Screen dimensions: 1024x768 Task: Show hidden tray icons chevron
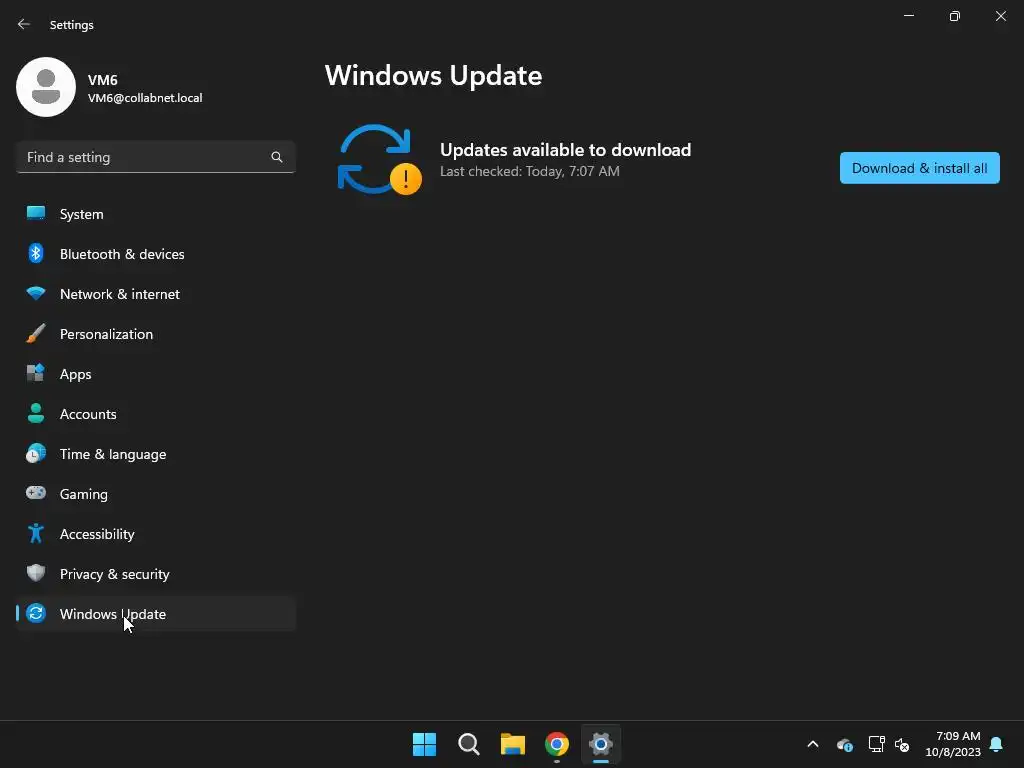tap(813, 744)
